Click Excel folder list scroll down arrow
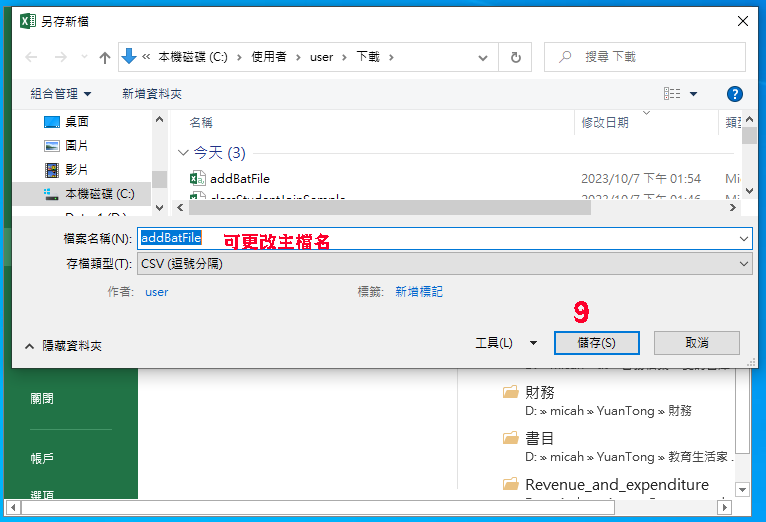 [742, 489]
